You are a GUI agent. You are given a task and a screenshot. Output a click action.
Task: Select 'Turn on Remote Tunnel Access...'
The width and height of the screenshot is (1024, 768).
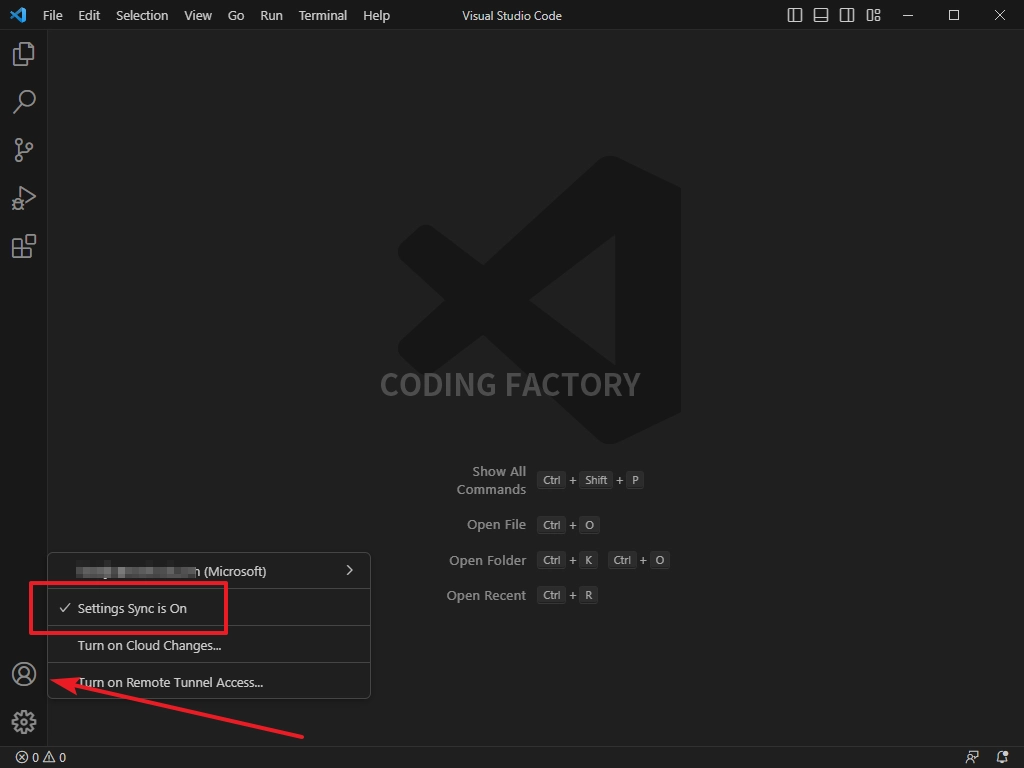point(209,682)
